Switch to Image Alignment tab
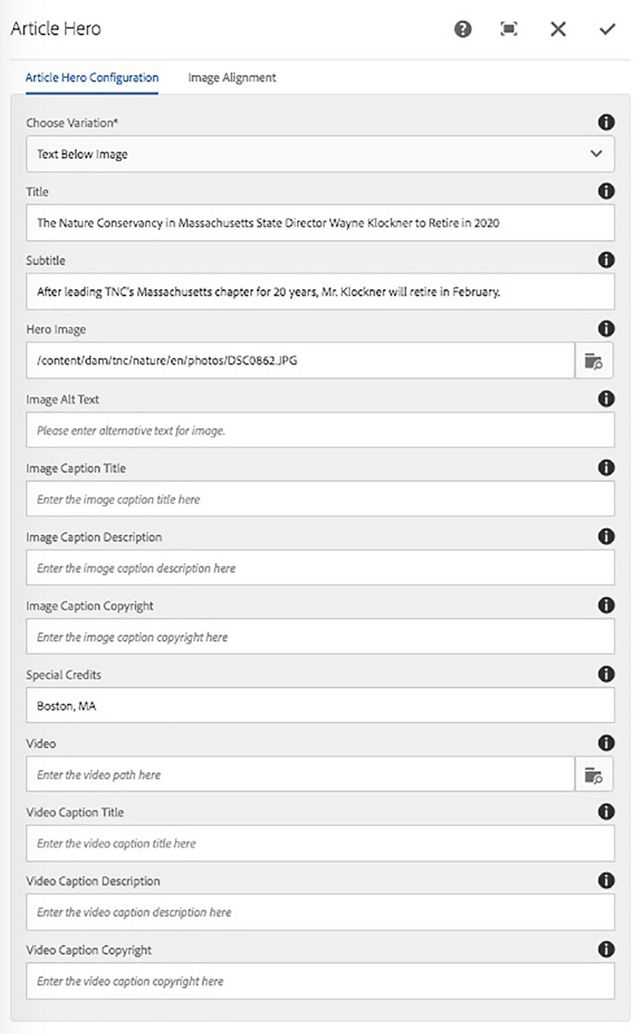The height and width of the screenshot is (1034, 640). 232,77
